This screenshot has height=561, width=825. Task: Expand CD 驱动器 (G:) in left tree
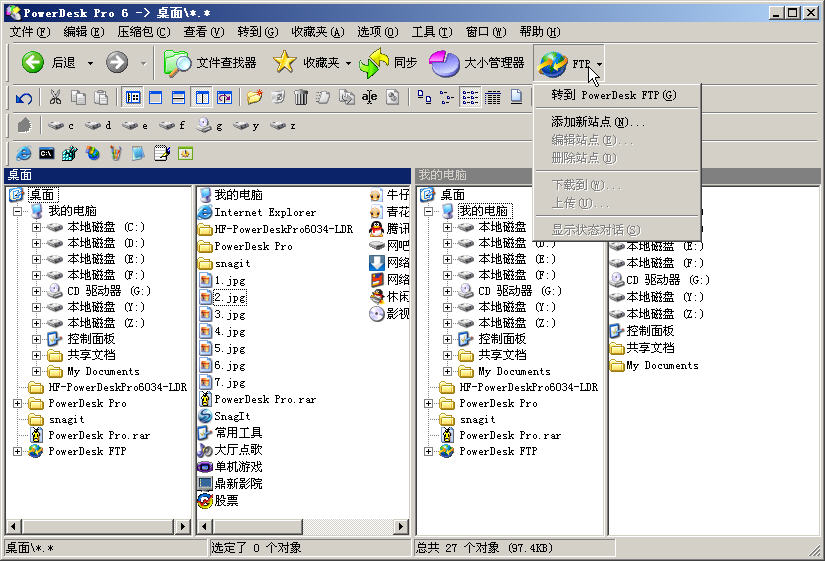coord(36,291)
